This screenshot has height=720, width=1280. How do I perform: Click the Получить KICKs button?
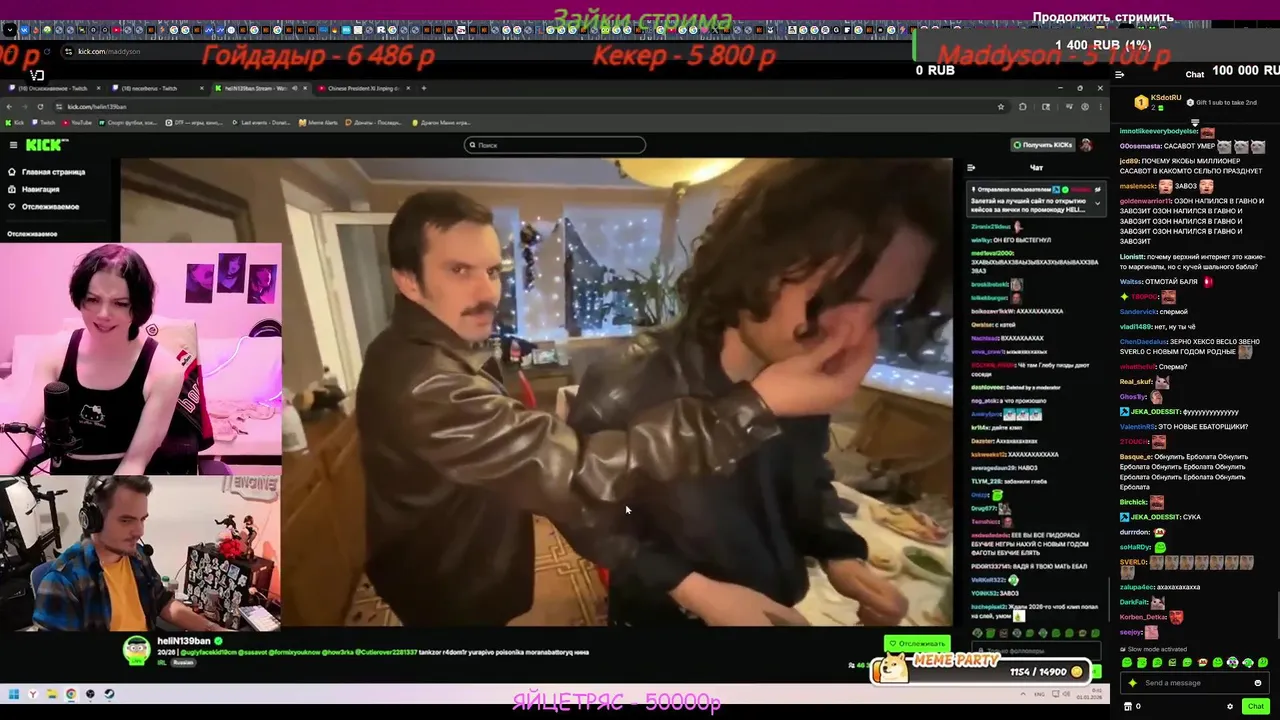click(1042, 145)
